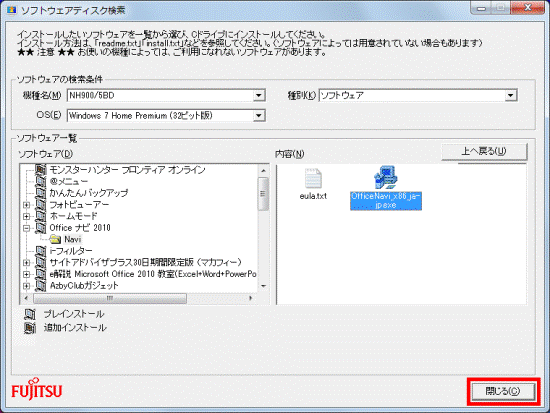
Task: Expand the サイトアドバイザプラス tree node
Action: pyautogui.click(x=27, y=263)
